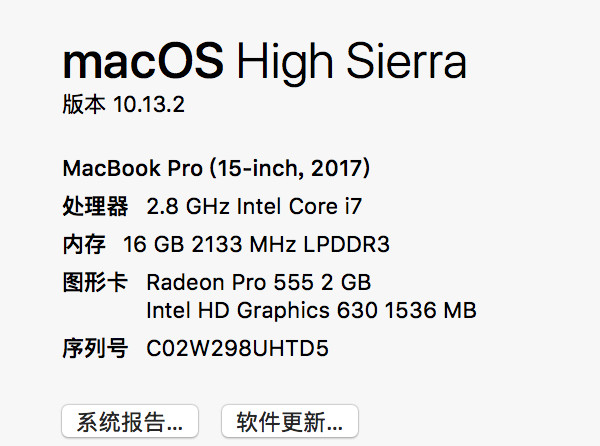Viewport: 600px width, 446px height.
Task: Select the Intel Core i7 text
Action: [299, 207]
